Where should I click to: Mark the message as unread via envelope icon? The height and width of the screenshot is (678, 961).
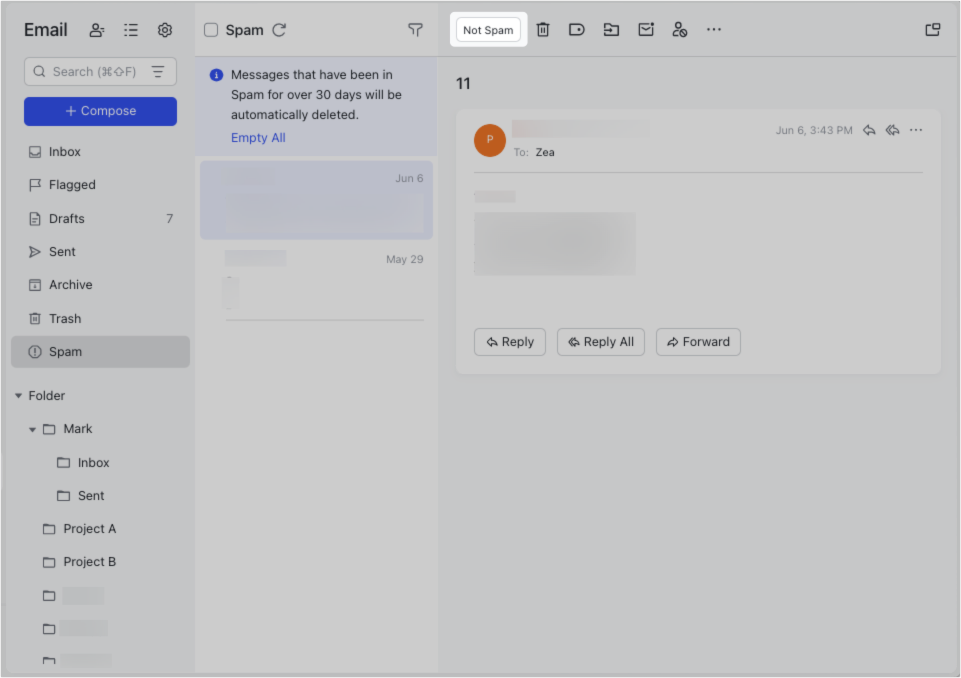(x=646, y=29)
